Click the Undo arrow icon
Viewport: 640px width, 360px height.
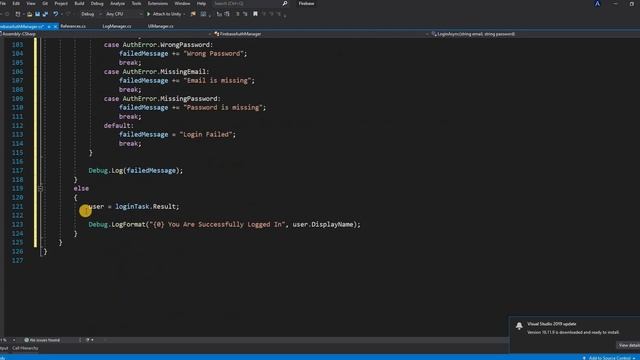[56, 14]
